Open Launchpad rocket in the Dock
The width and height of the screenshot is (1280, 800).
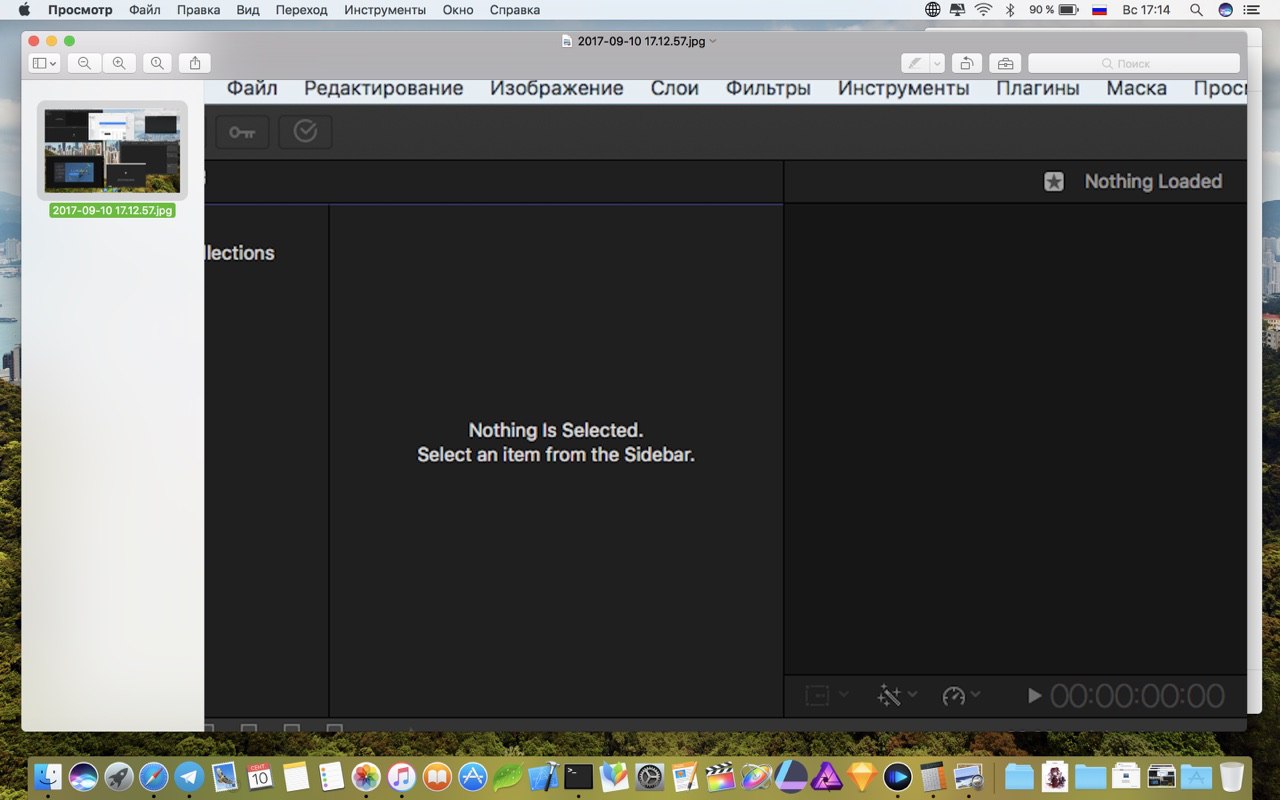[x=119, y=776]
